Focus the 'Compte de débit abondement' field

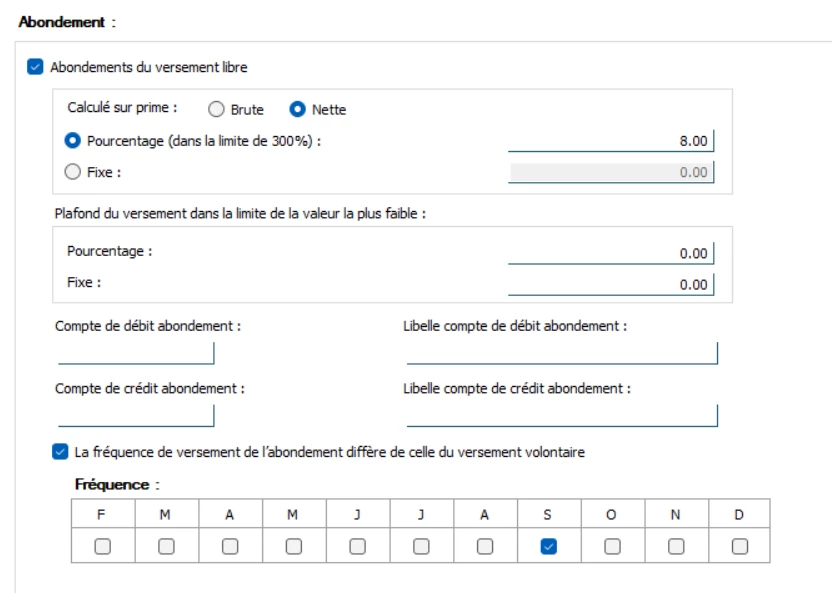click(x=136, y=353)
